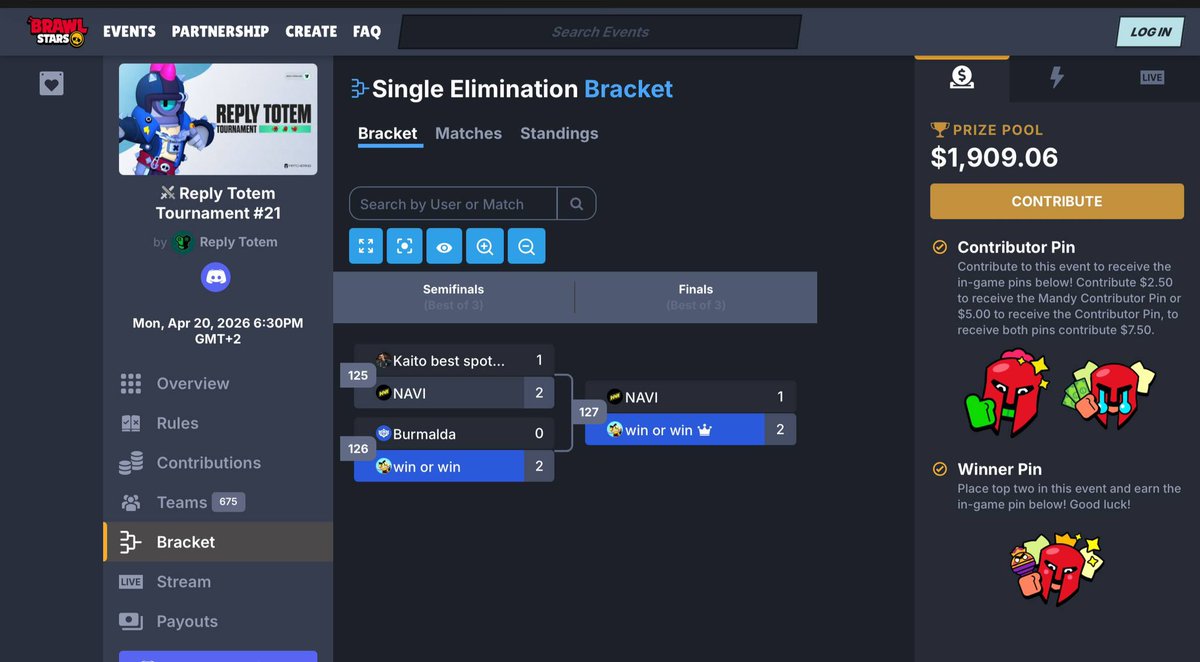Click the Finals round header
Screen dimensions: 1200x662
[x=696, y=297]
